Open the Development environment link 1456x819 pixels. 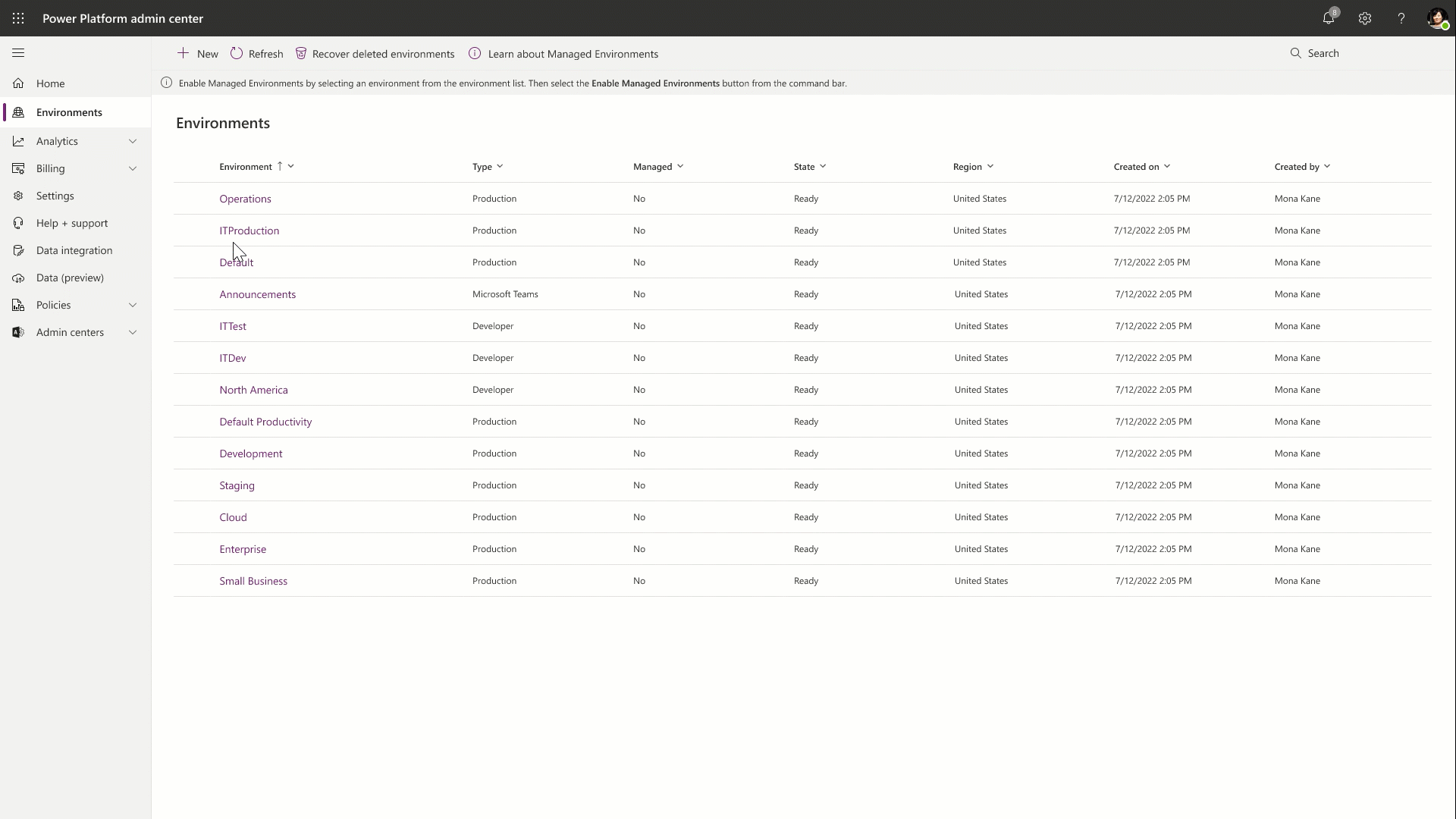coord(251,453)
